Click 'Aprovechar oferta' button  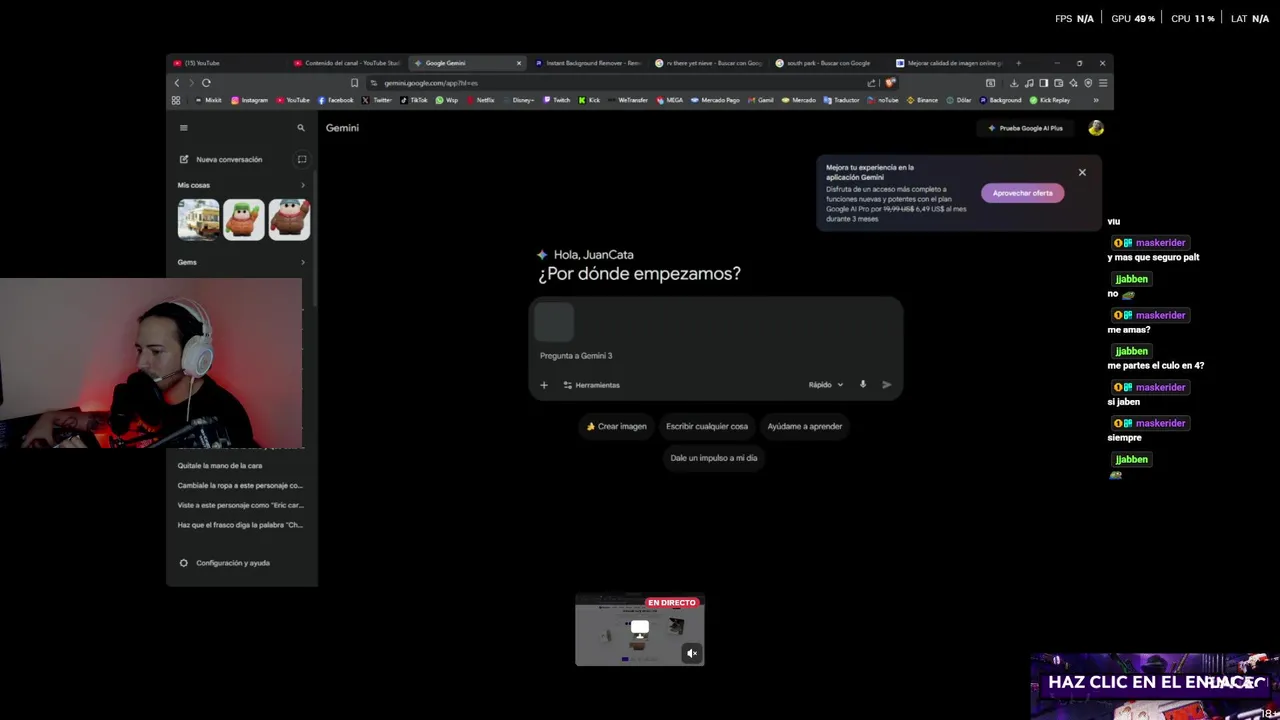[x=1022, y=193]
